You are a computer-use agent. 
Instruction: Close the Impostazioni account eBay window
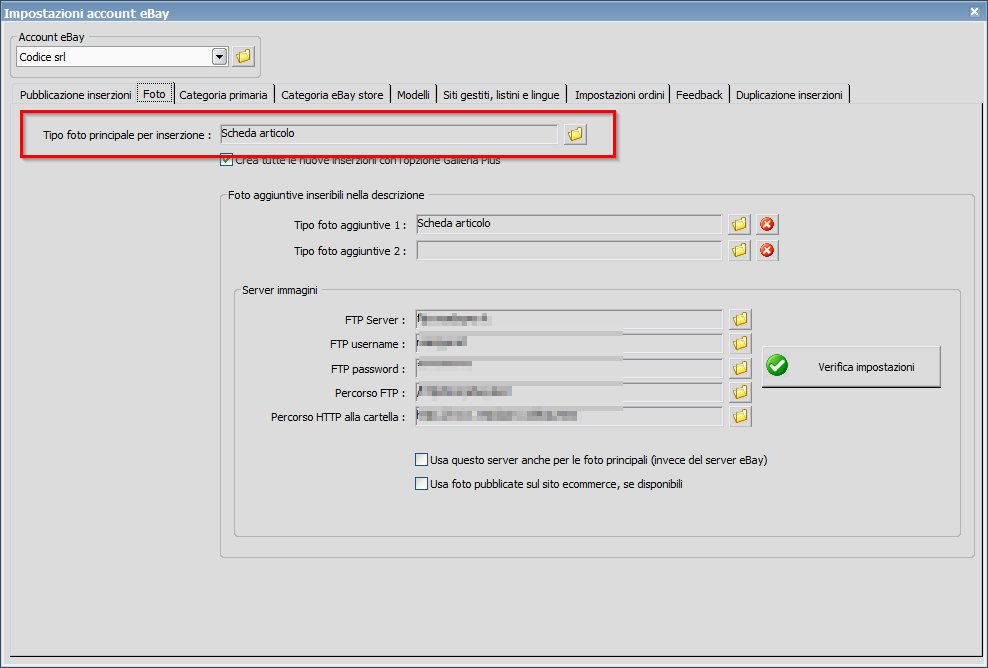point(974,11)
